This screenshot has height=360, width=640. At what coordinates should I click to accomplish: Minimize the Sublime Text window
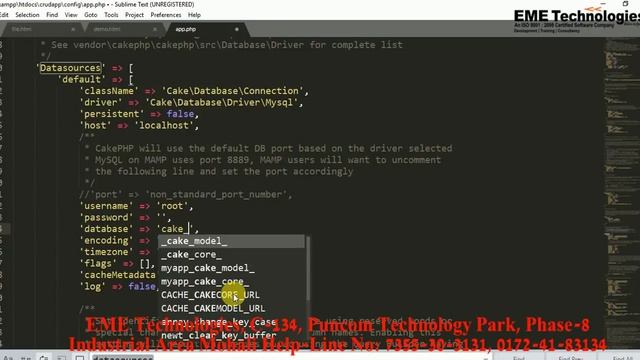(603, 4)
